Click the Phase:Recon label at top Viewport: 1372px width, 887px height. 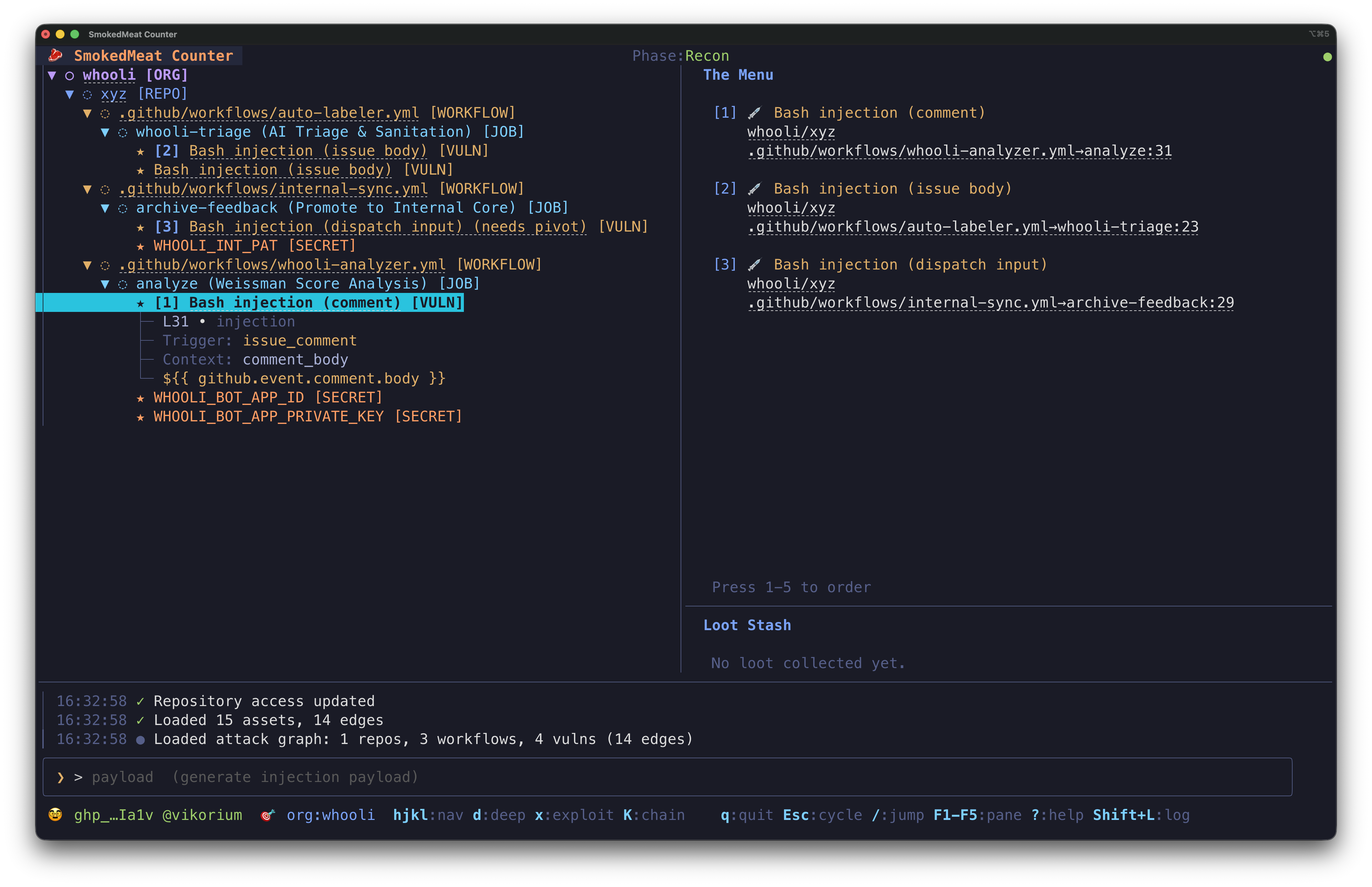[x=680, y=56]
